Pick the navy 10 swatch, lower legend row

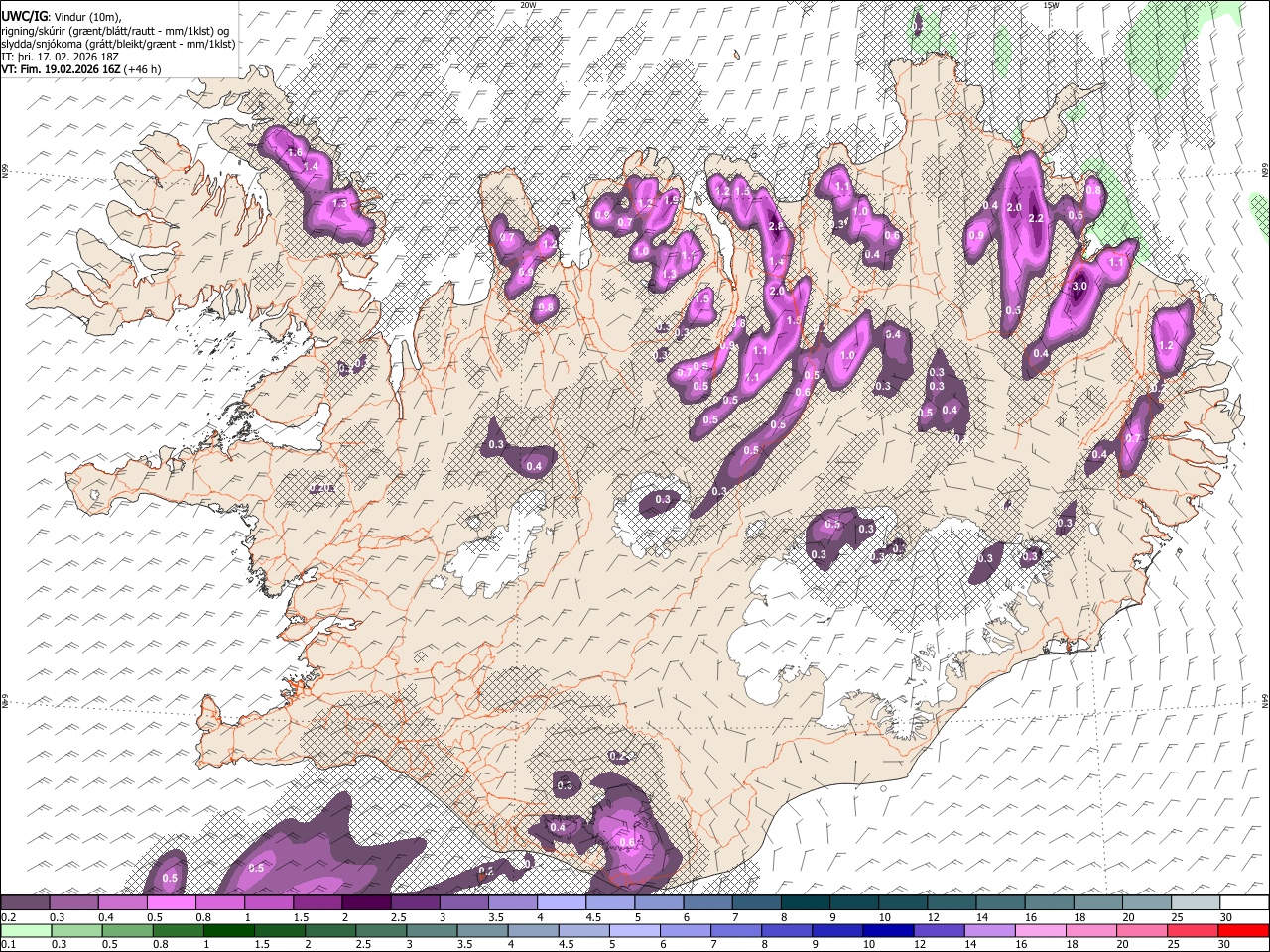point(887,930)
